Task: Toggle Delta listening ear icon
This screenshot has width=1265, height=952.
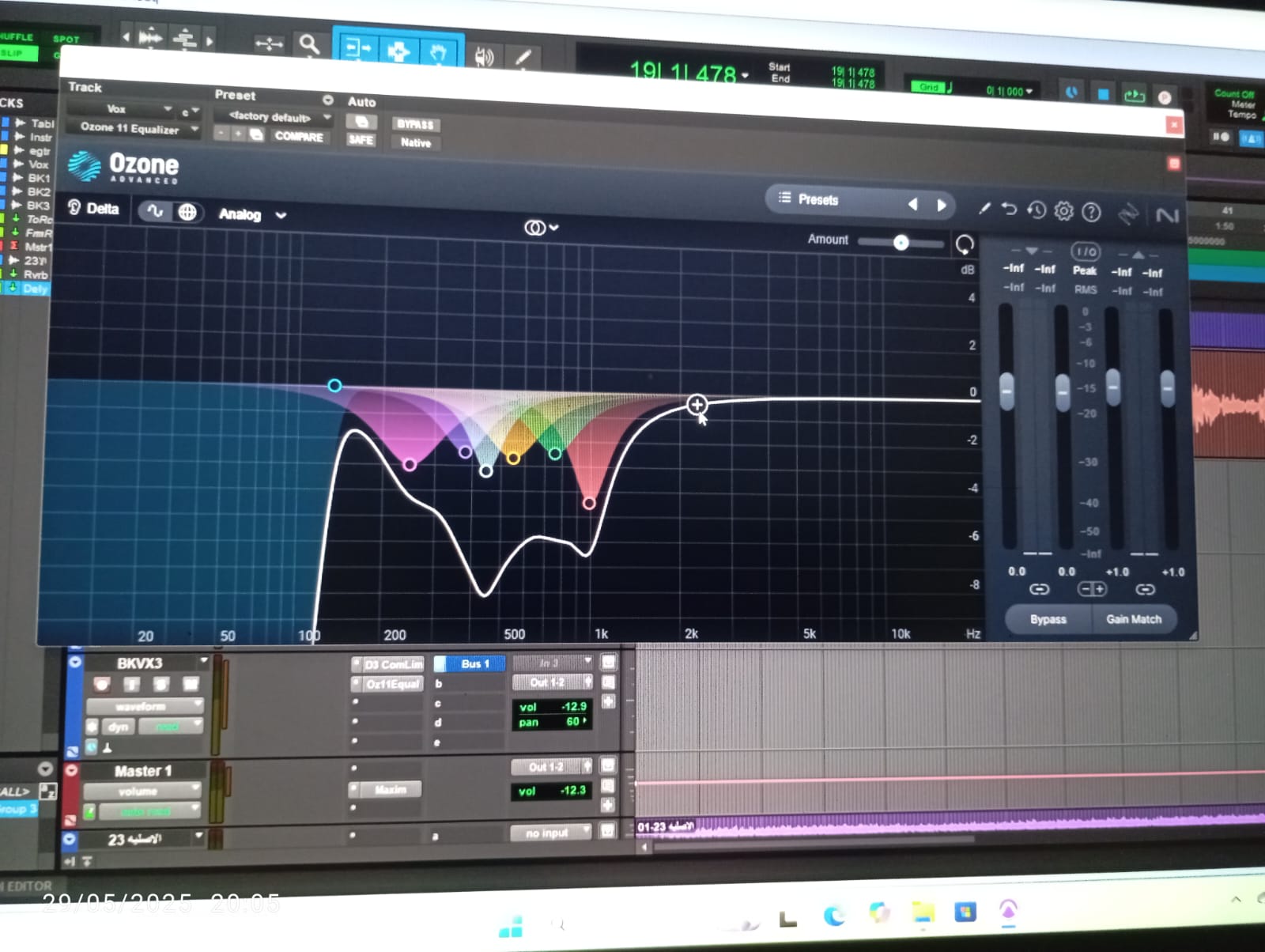Action: tap(74, 208)
